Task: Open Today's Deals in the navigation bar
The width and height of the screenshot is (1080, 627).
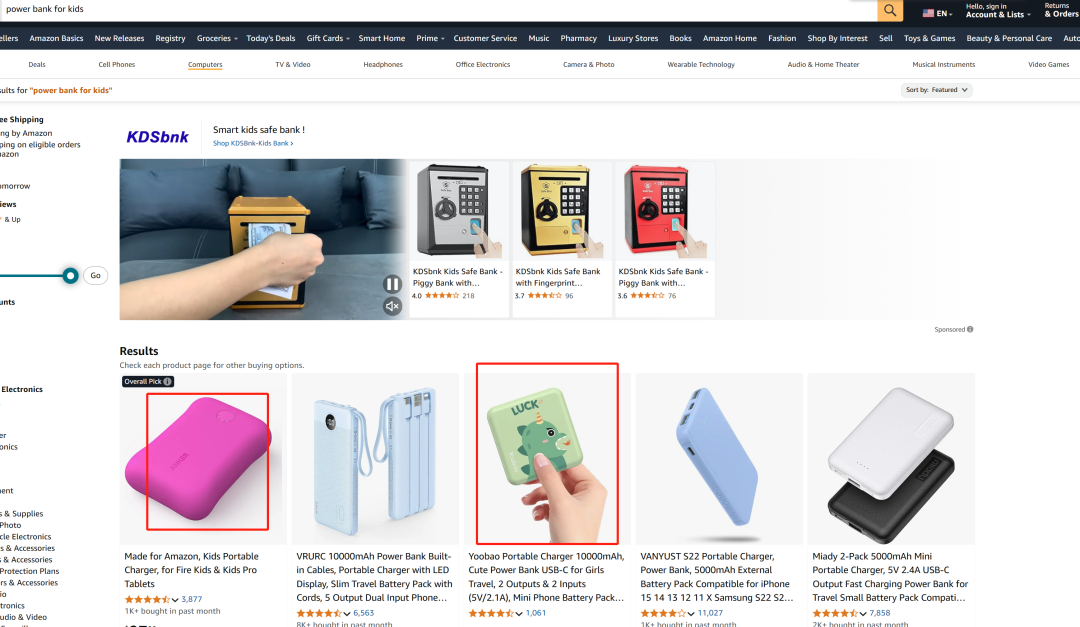Action: pyautogui.click(x=271, y=39)
